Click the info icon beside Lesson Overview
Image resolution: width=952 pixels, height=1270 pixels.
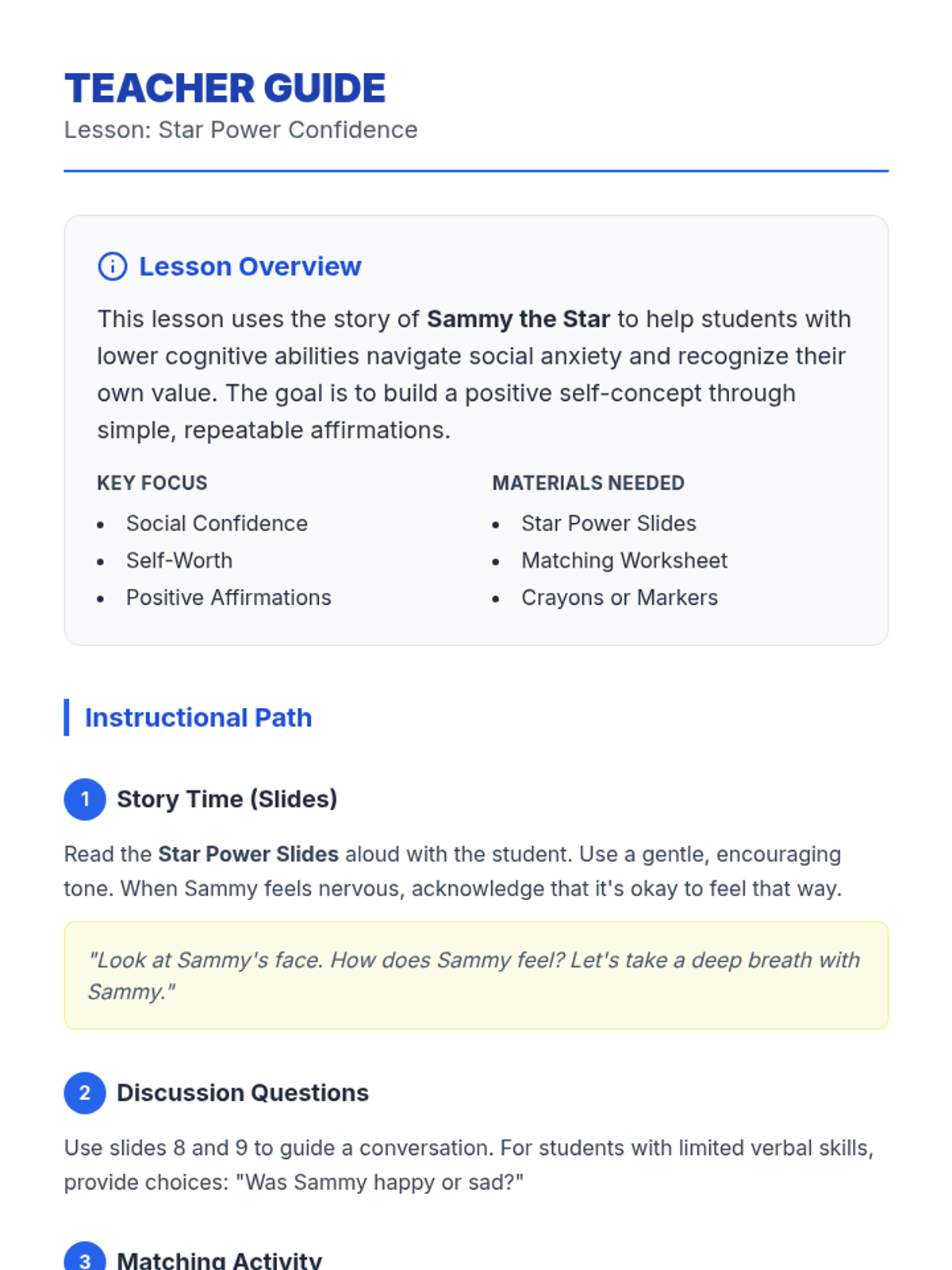(112, 267)
